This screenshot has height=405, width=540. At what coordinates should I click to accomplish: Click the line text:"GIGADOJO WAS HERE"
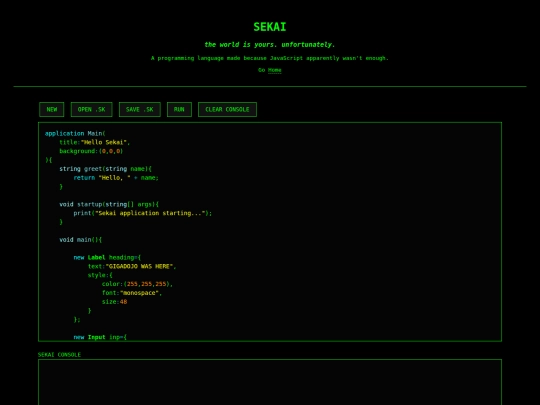tap(132, 266)
